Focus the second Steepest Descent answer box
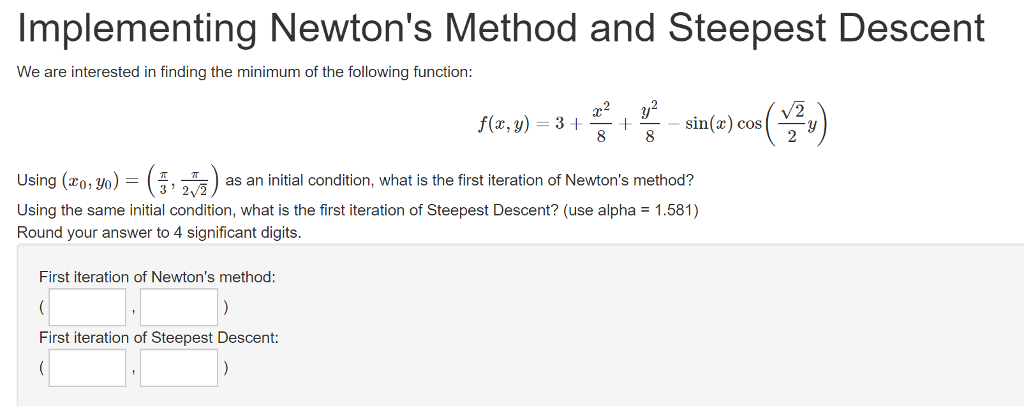 [179, 367]
